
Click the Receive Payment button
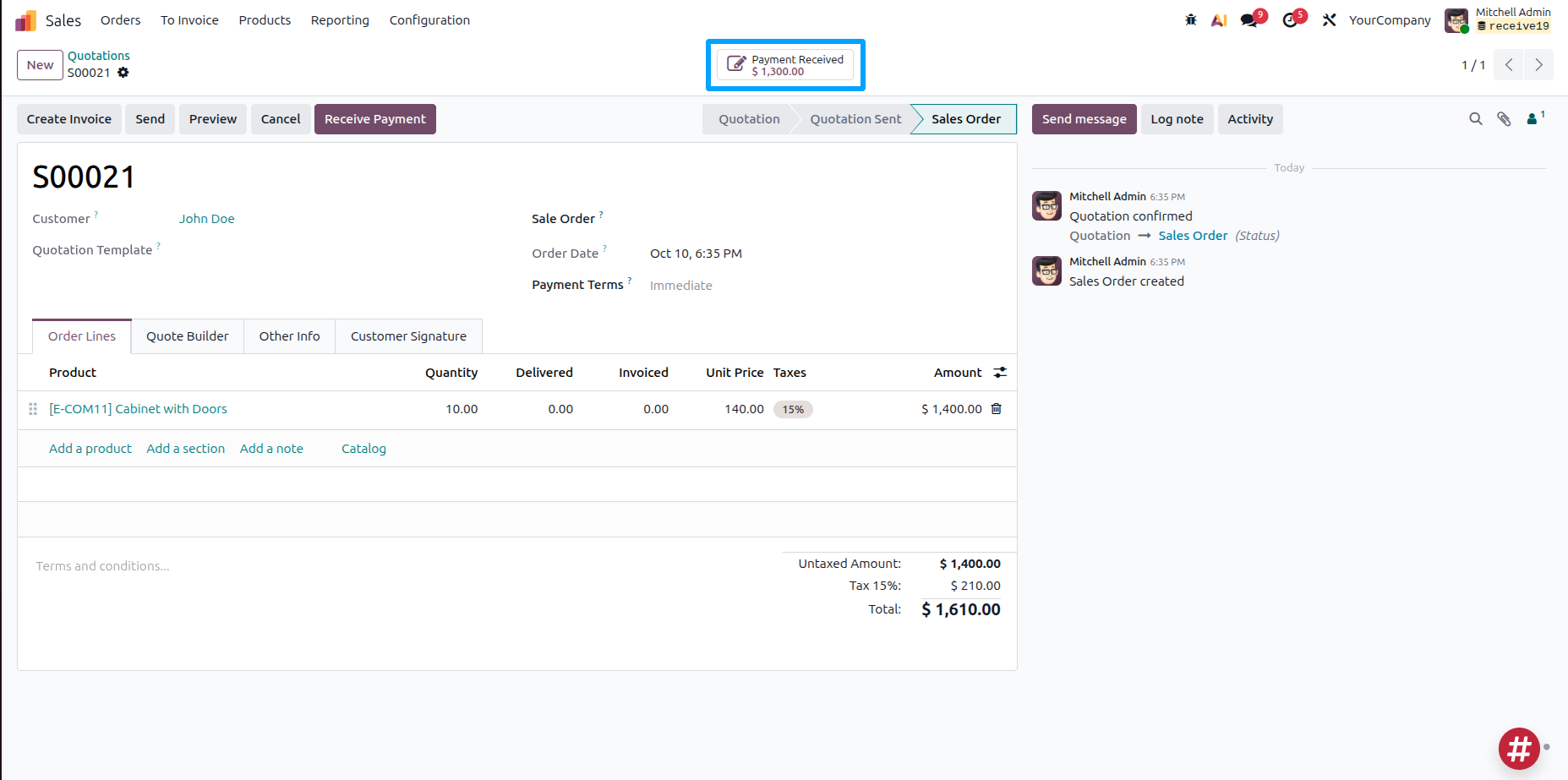pos(375,119)
